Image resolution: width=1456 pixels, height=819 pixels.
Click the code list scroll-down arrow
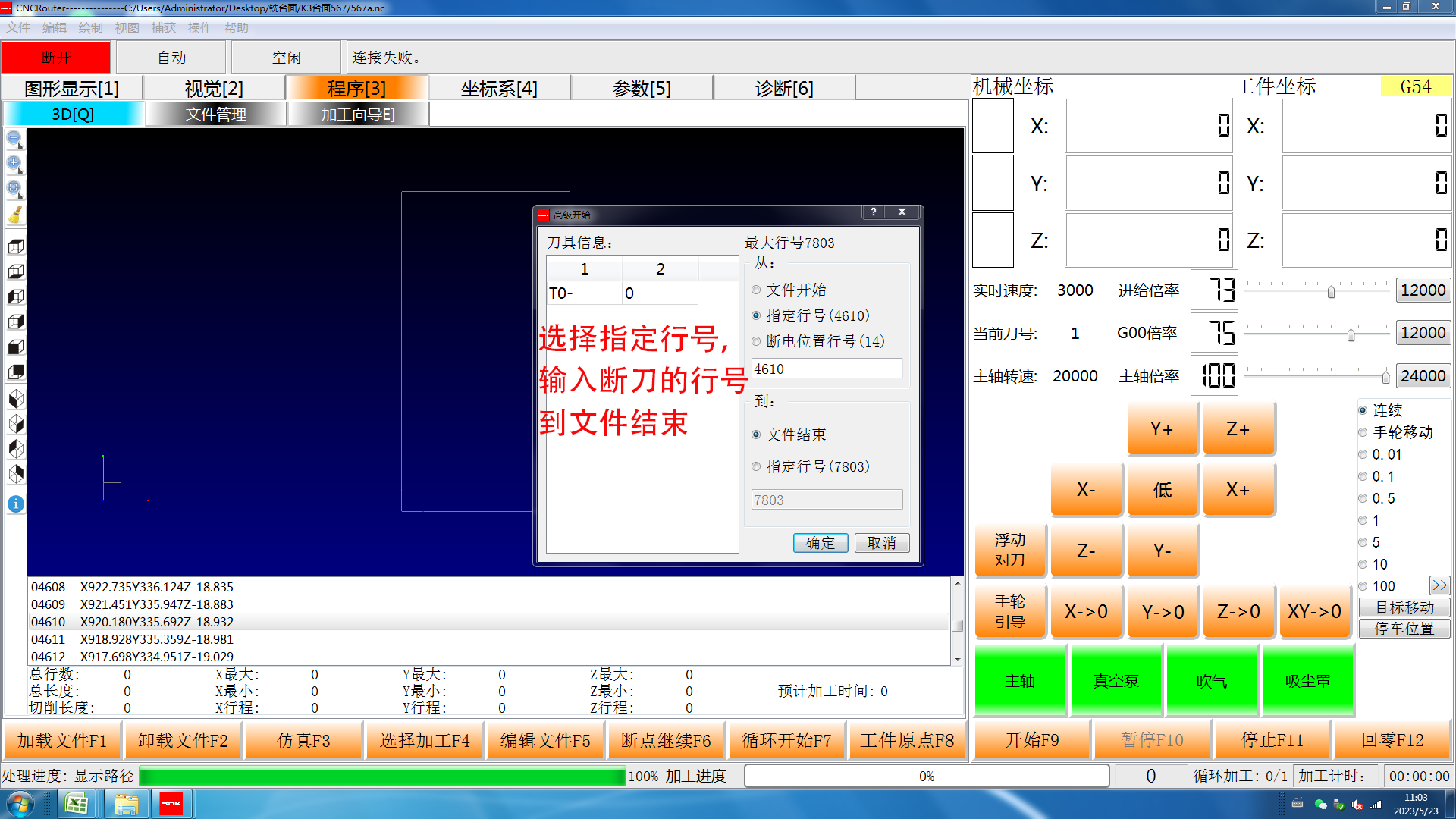(958, 659)
